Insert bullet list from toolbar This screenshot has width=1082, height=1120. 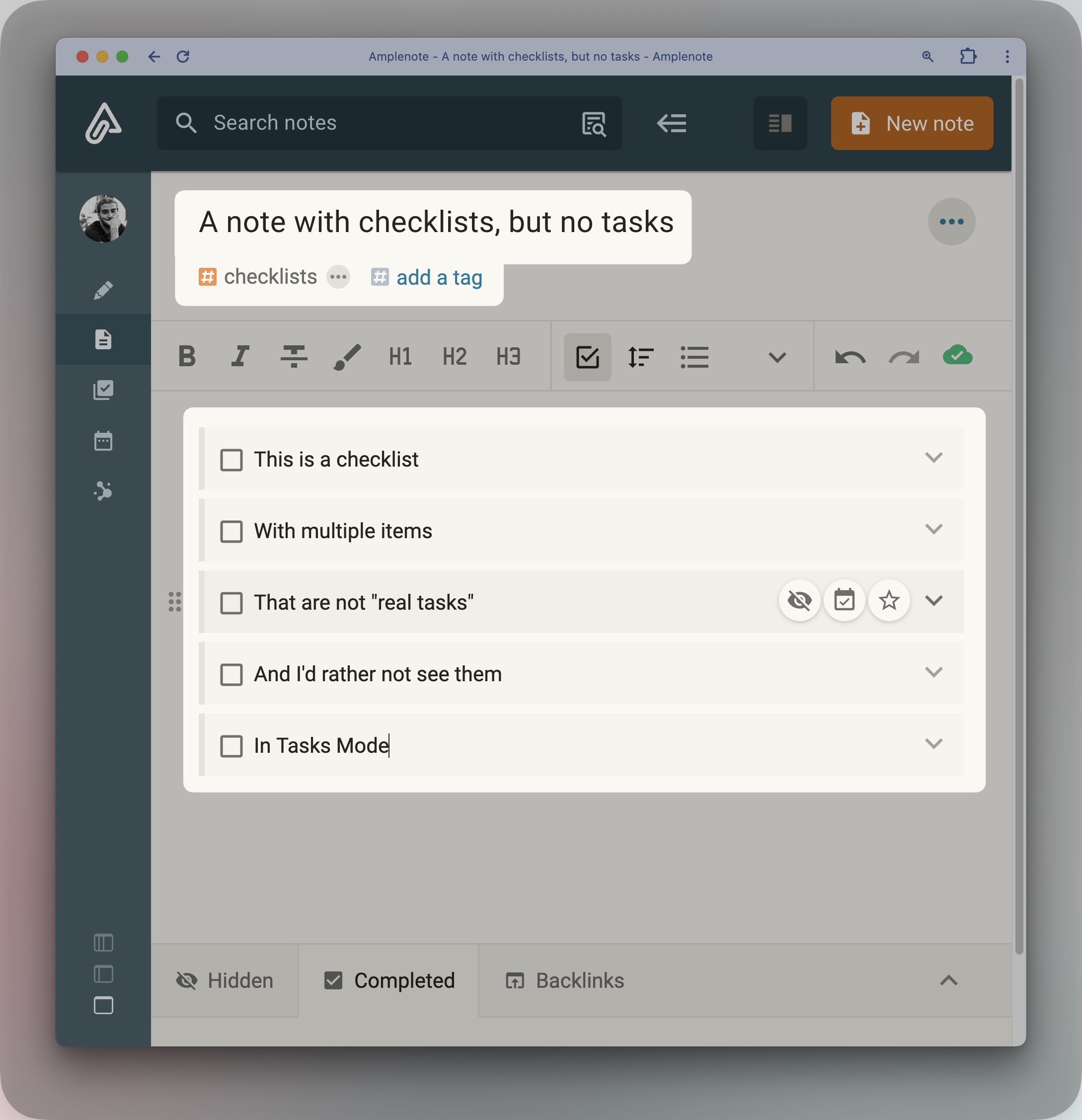point(694,357)
